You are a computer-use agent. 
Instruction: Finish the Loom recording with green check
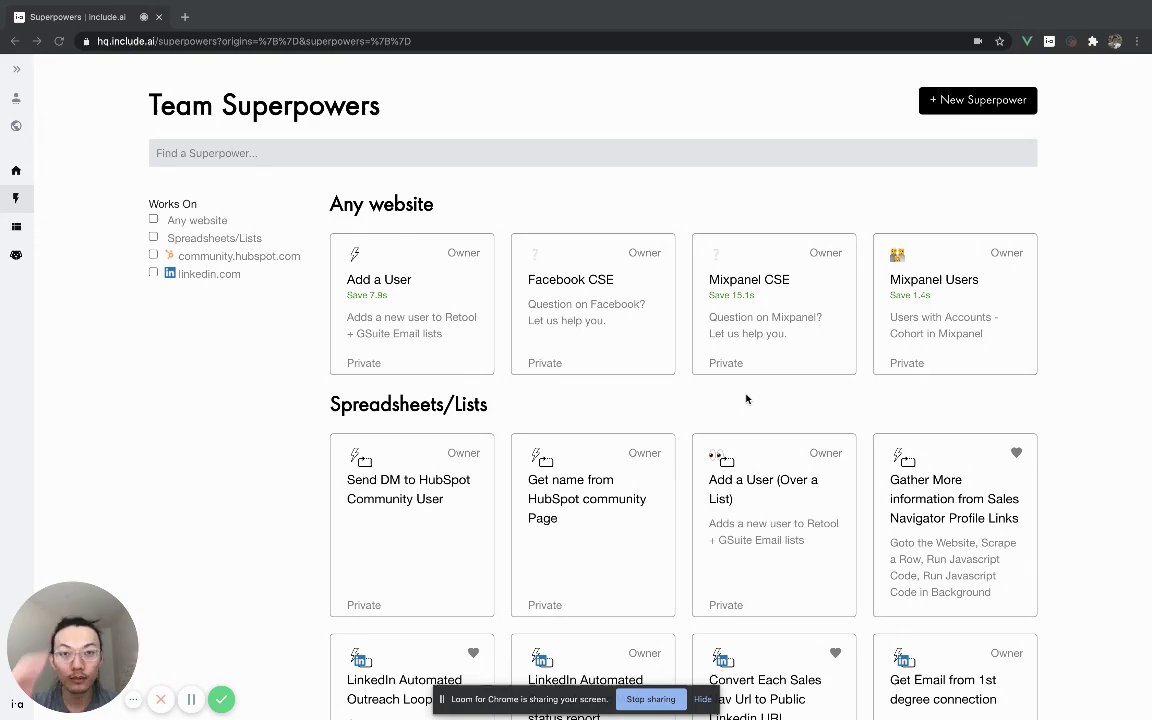(221, 699)
